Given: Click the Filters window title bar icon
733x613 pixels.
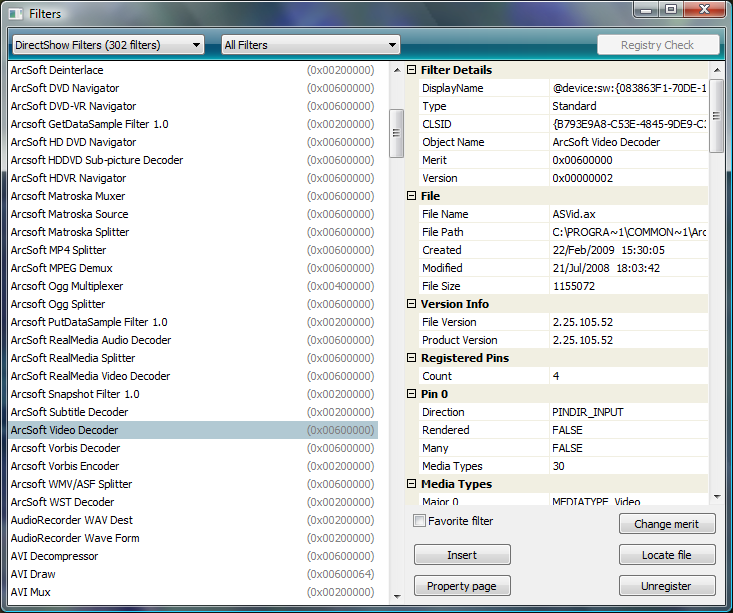Looking at the screenshot, I should (15, 13).
